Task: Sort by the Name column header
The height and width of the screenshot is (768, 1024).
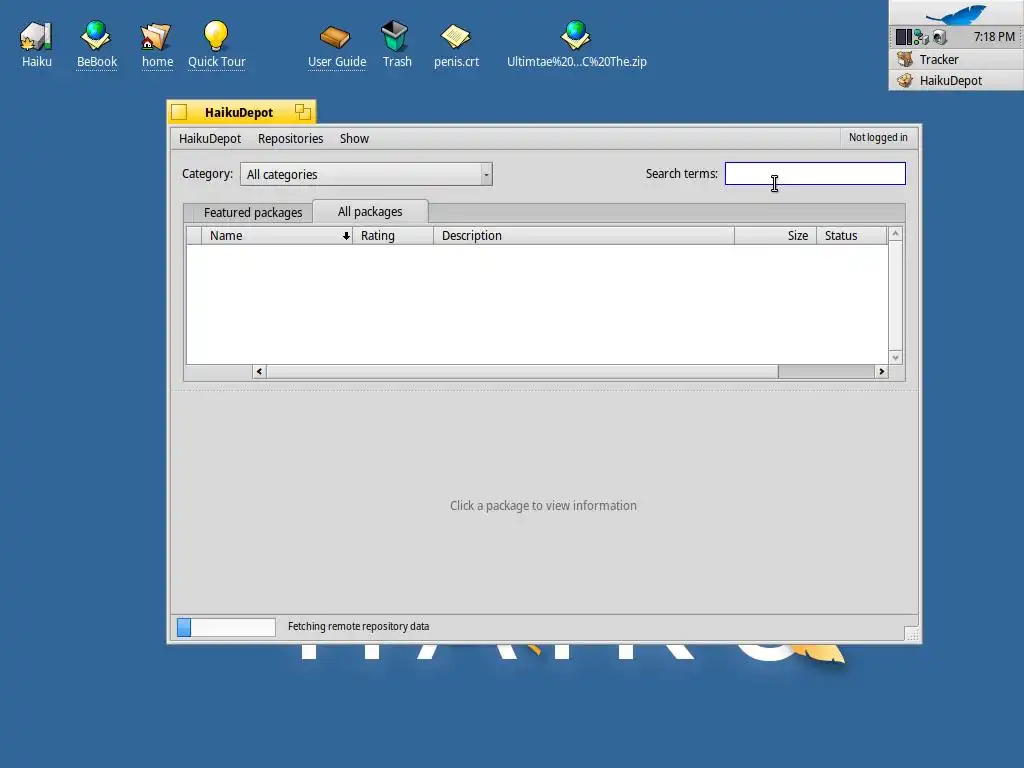Action: pos(277,236)
